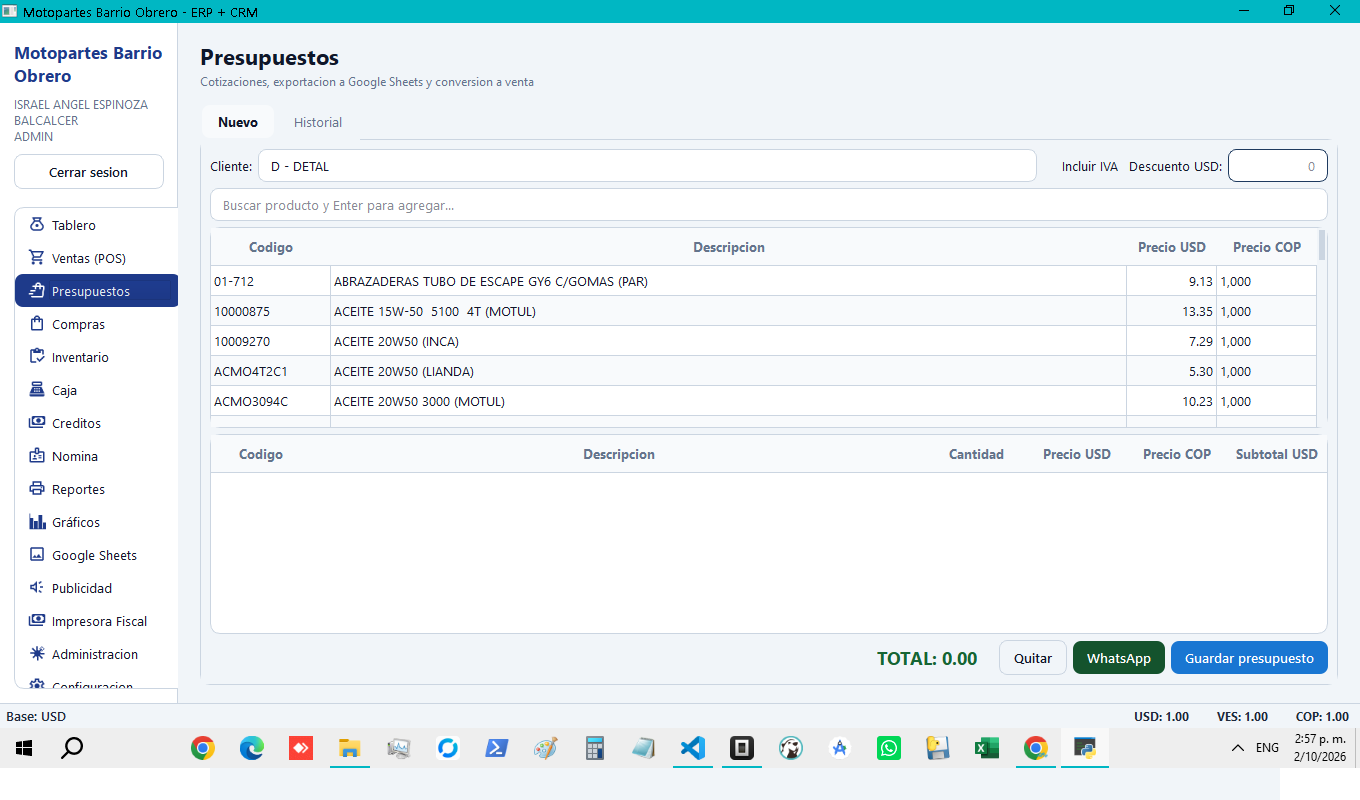Open Reportes from the sidebar
The height and width of the screenshot is (800, 1360).
(x=96, y=489)
